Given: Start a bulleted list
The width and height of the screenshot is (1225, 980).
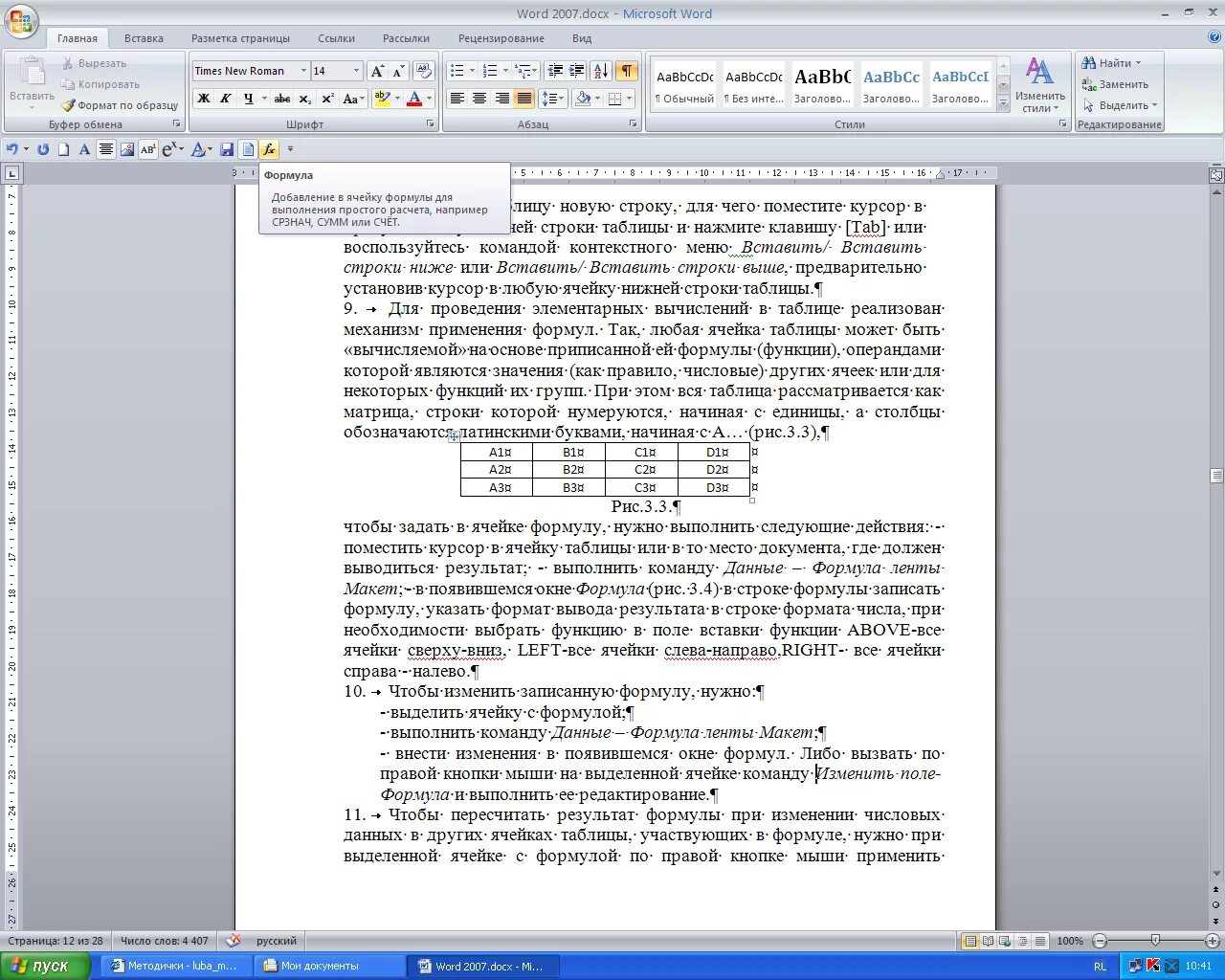Looking at the screenshot, I should coord(458,71).
